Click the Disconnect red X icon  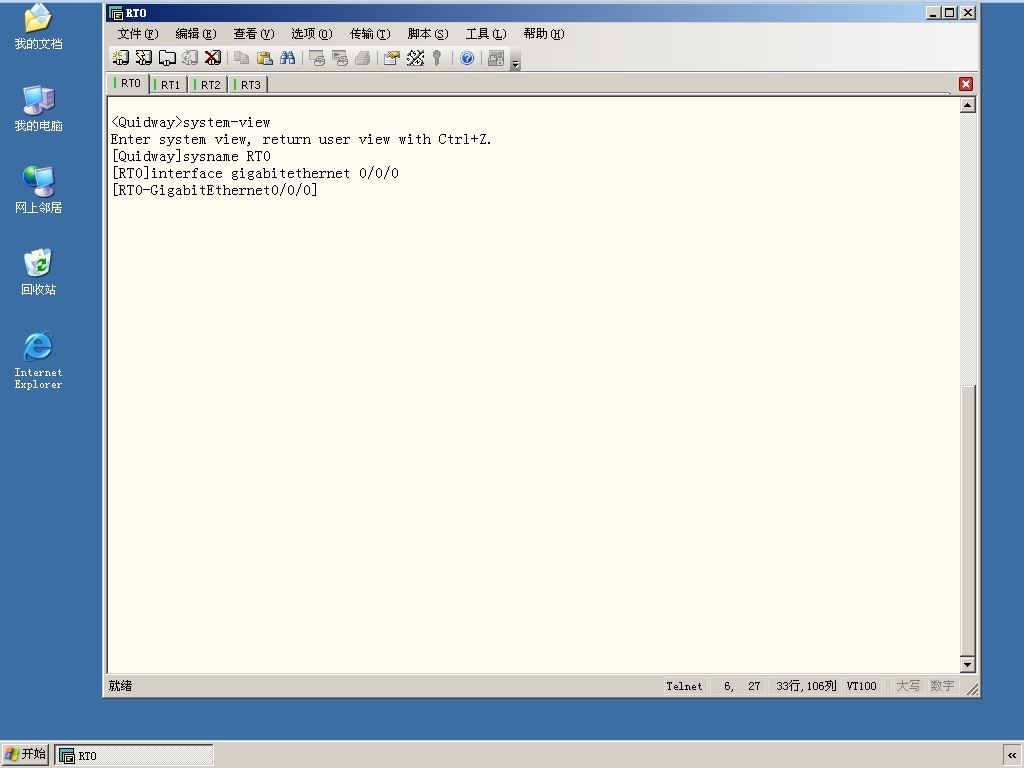pos(213,58)
